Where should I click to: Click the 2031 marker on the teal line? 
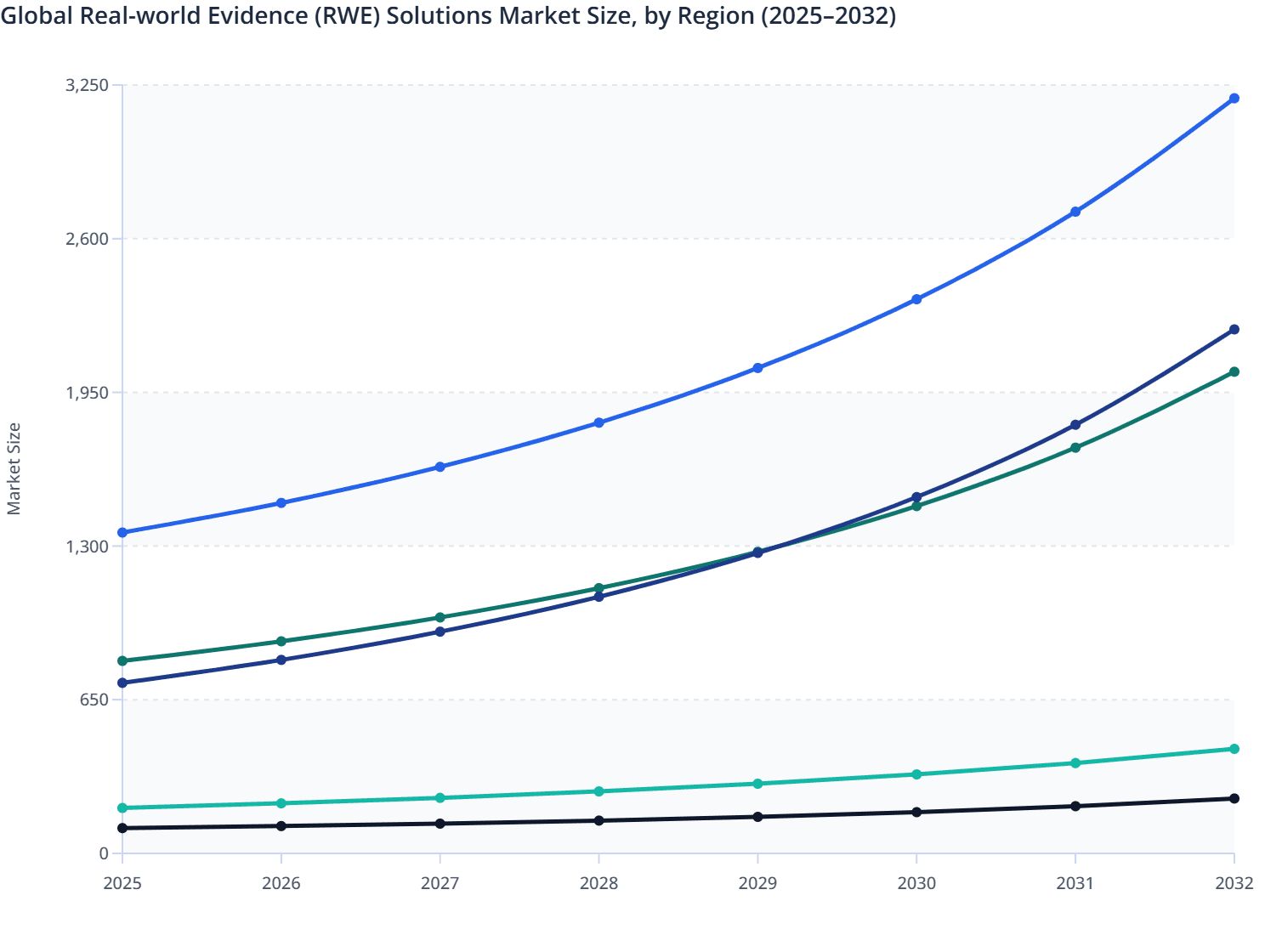[1075, 763]
